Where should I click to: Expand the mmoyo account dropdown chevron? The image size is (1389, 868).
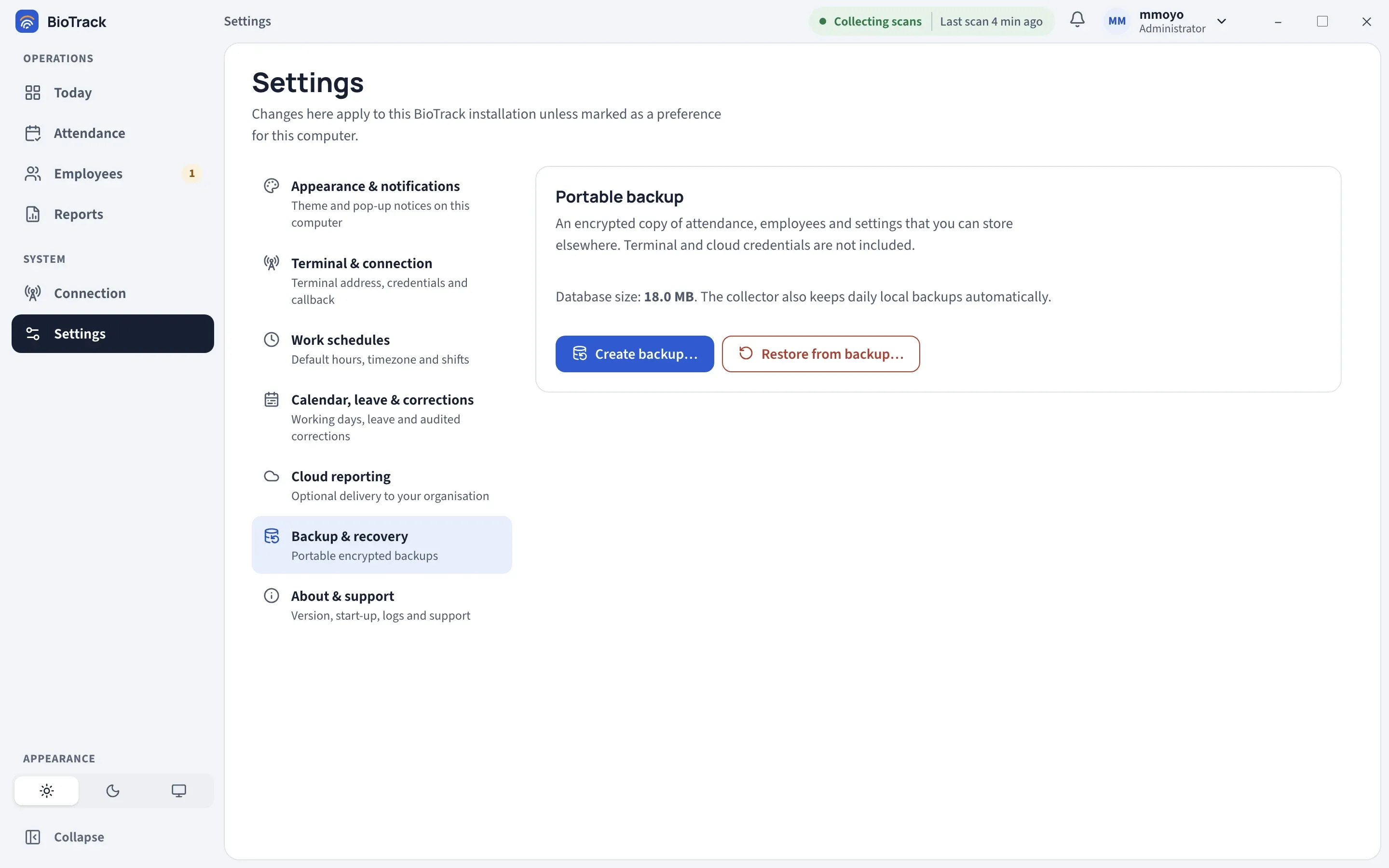[x=1221, y=21]
